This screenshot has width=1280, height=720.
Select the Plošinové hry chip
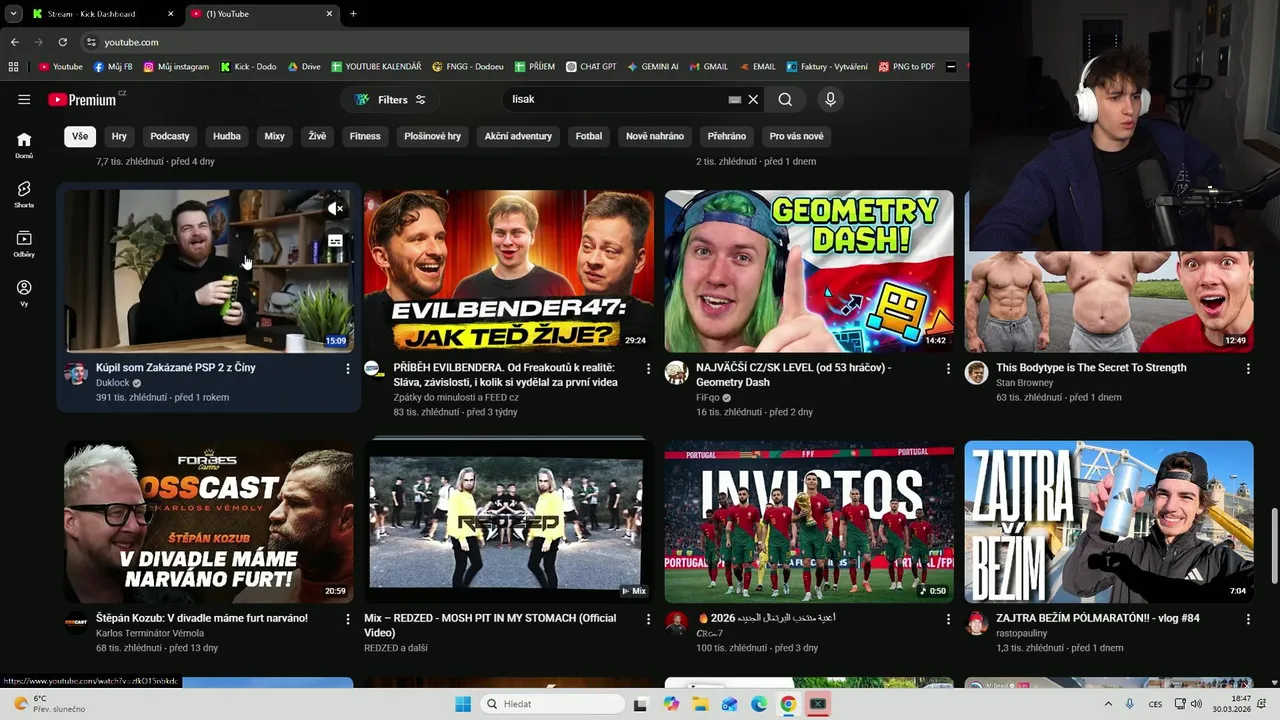(433, 136)
